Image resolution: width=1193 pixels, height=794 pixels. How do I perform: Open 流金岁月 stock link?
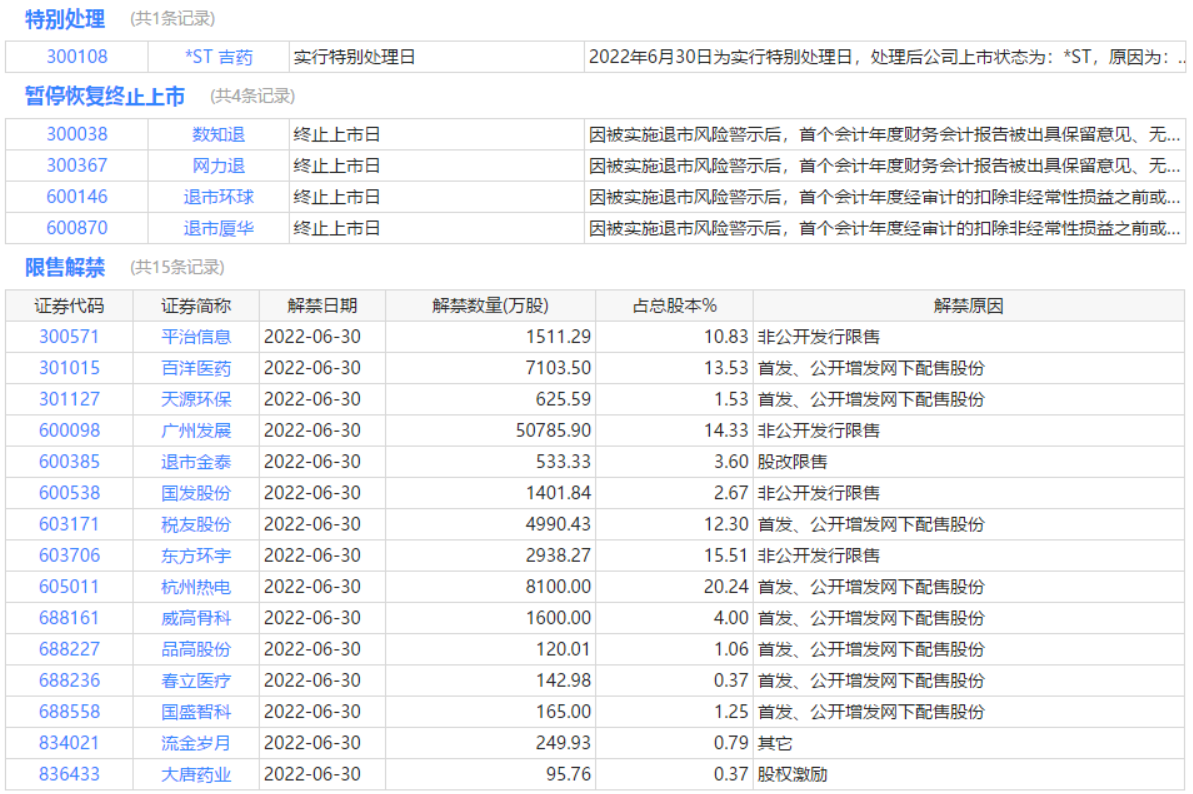click(x=196, y=742)
